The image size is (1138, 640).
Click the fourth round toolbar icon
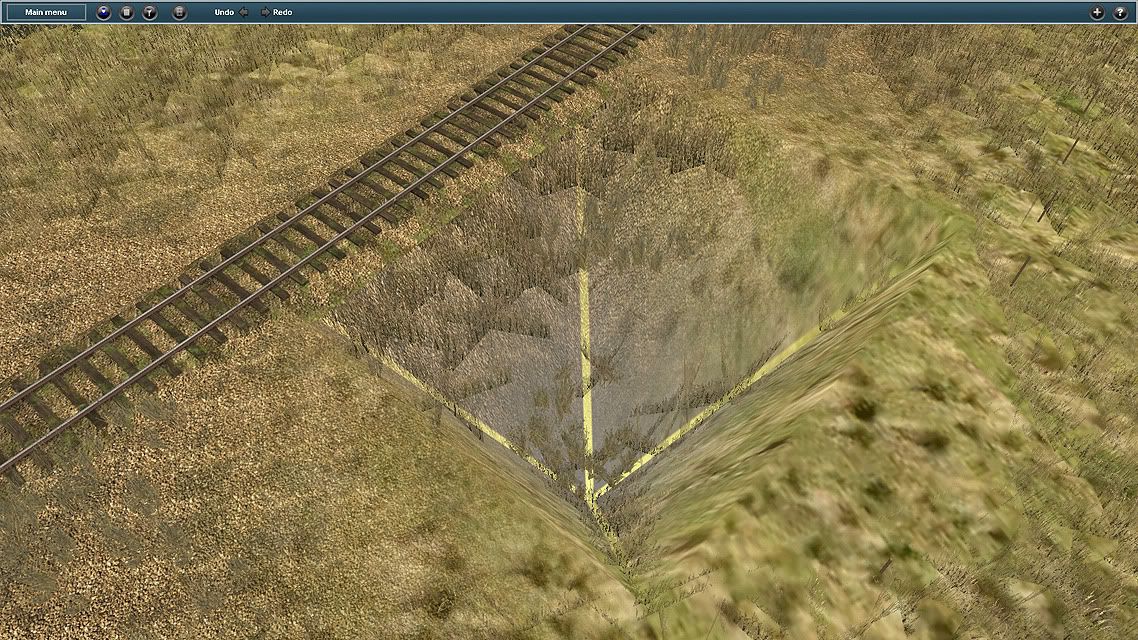[179, 12]
